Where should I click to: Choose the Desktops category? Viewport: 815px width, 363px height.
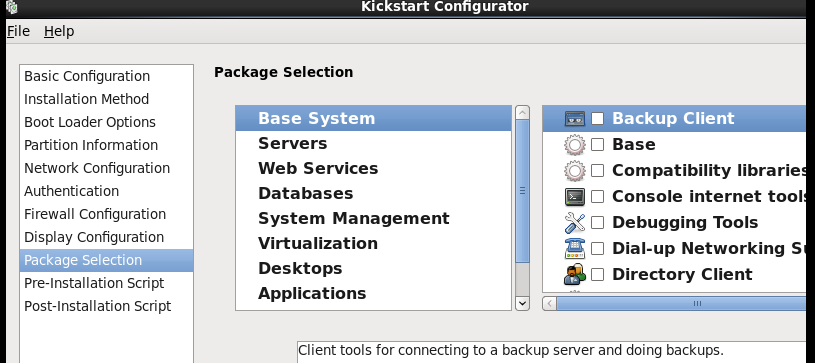[x=373, y=268]
